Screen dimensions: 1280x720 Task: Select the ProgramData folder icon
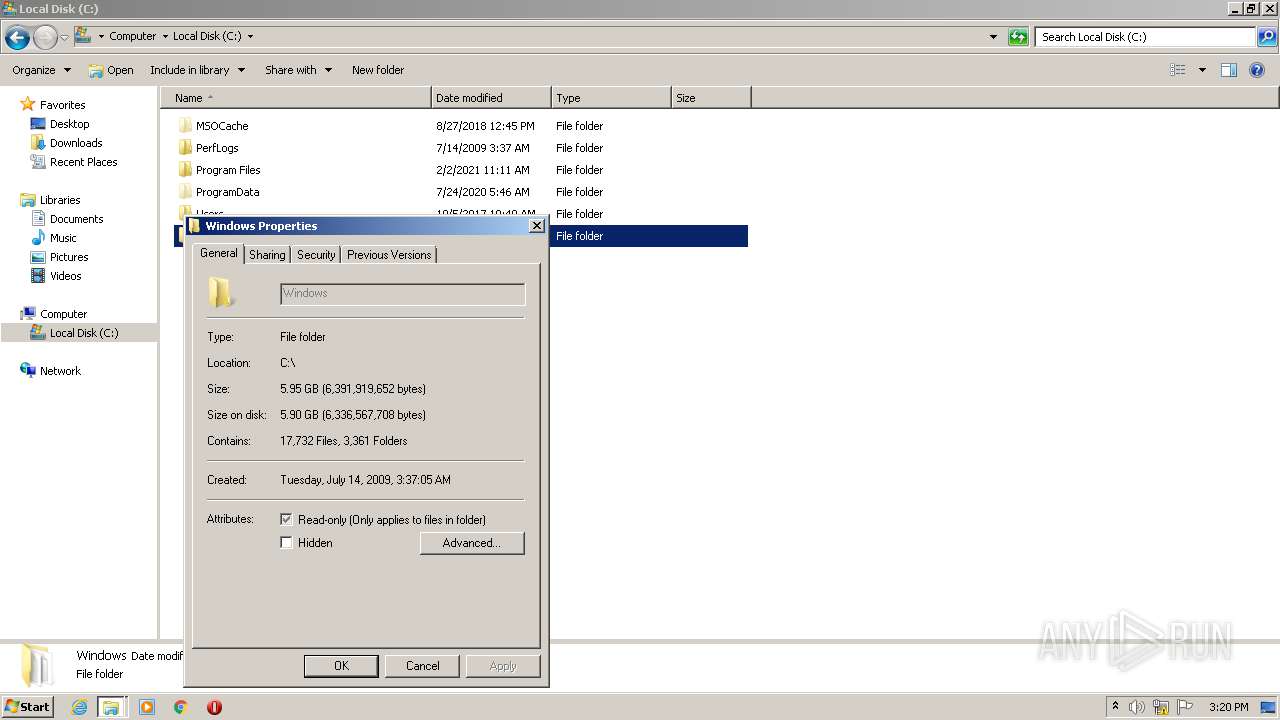185,192
